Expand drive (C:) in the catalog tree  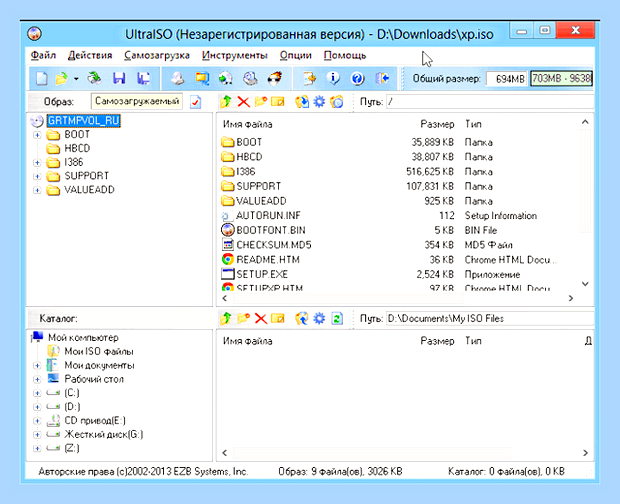(x=37, y=393)
